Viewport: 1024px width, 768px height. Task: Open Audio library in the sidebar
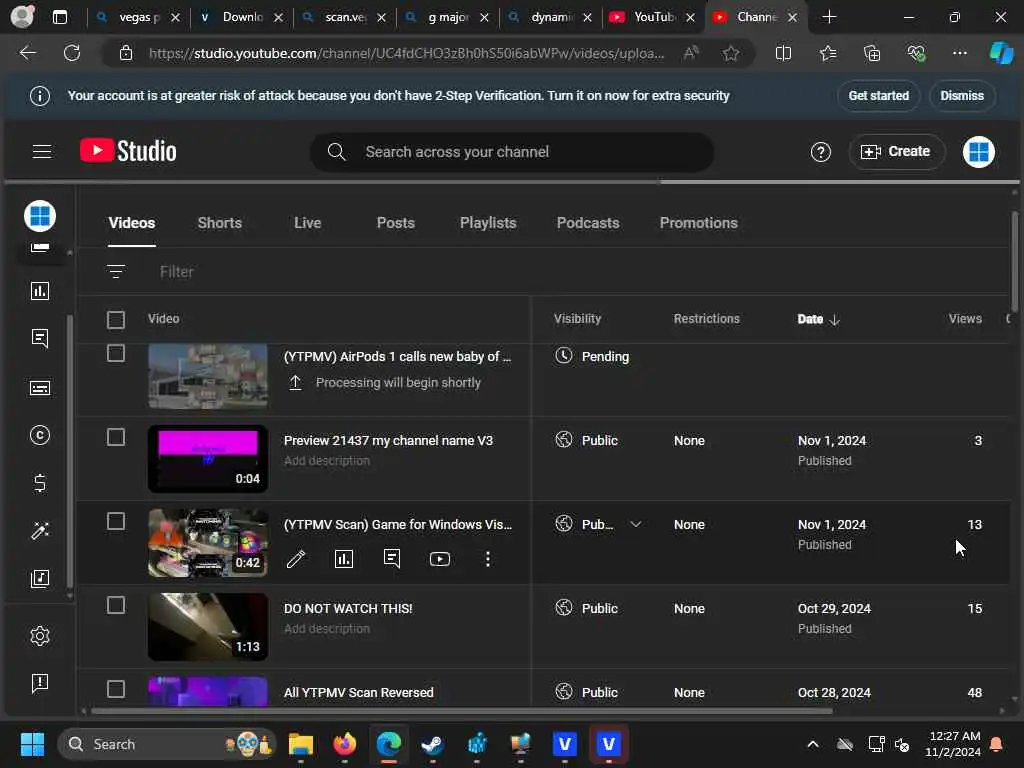[x=40, y=579]
